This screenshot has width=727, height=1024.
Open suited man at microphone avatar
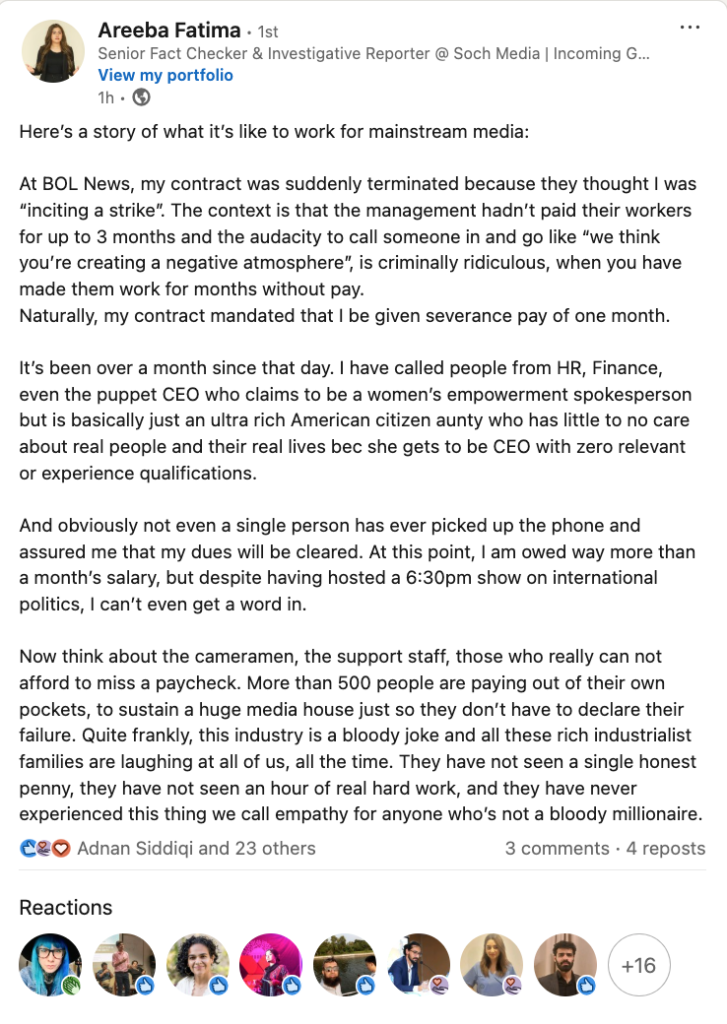point(418,965)
